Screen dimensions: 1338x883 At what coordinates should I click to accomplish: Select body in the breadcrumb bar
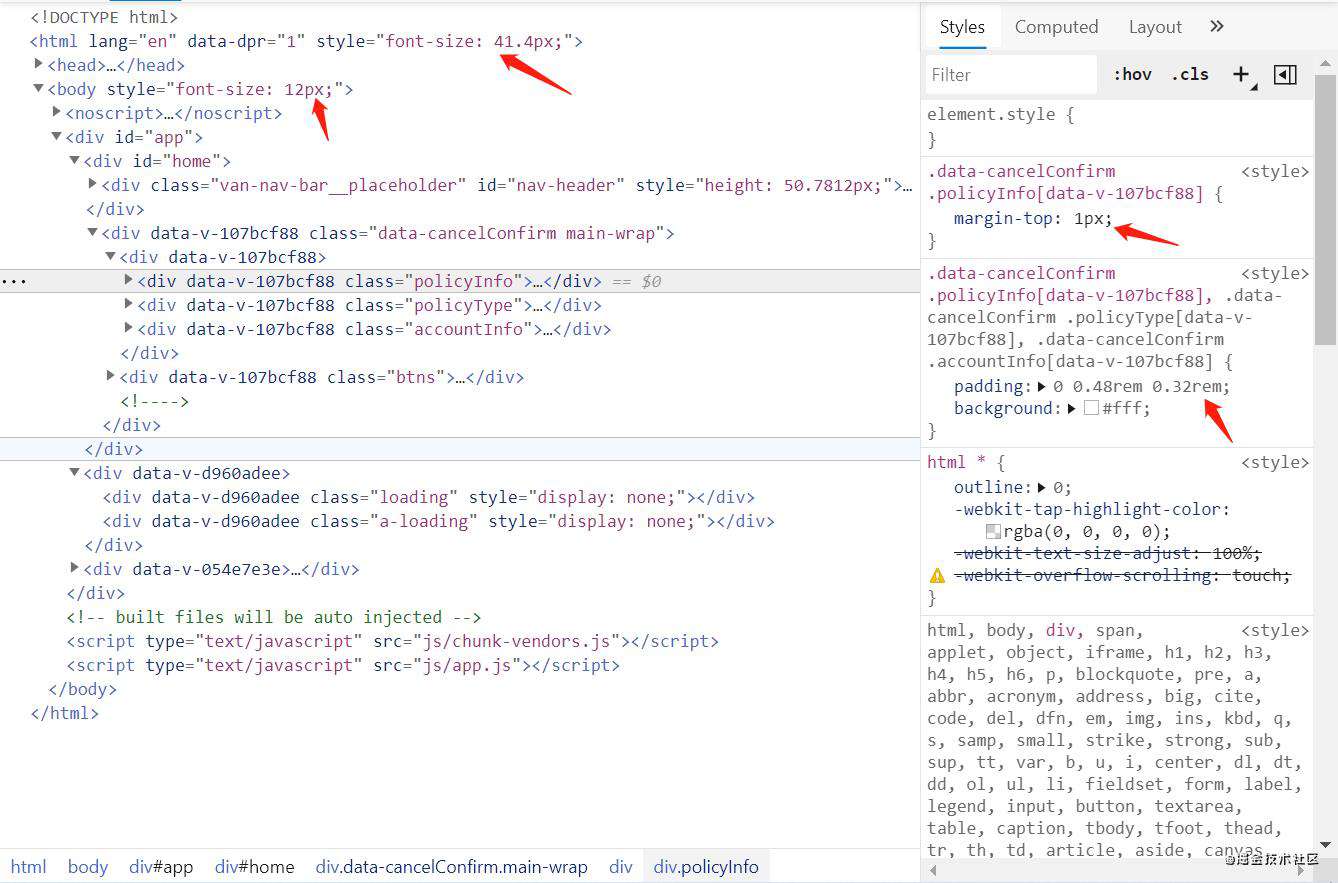[87, 867]
